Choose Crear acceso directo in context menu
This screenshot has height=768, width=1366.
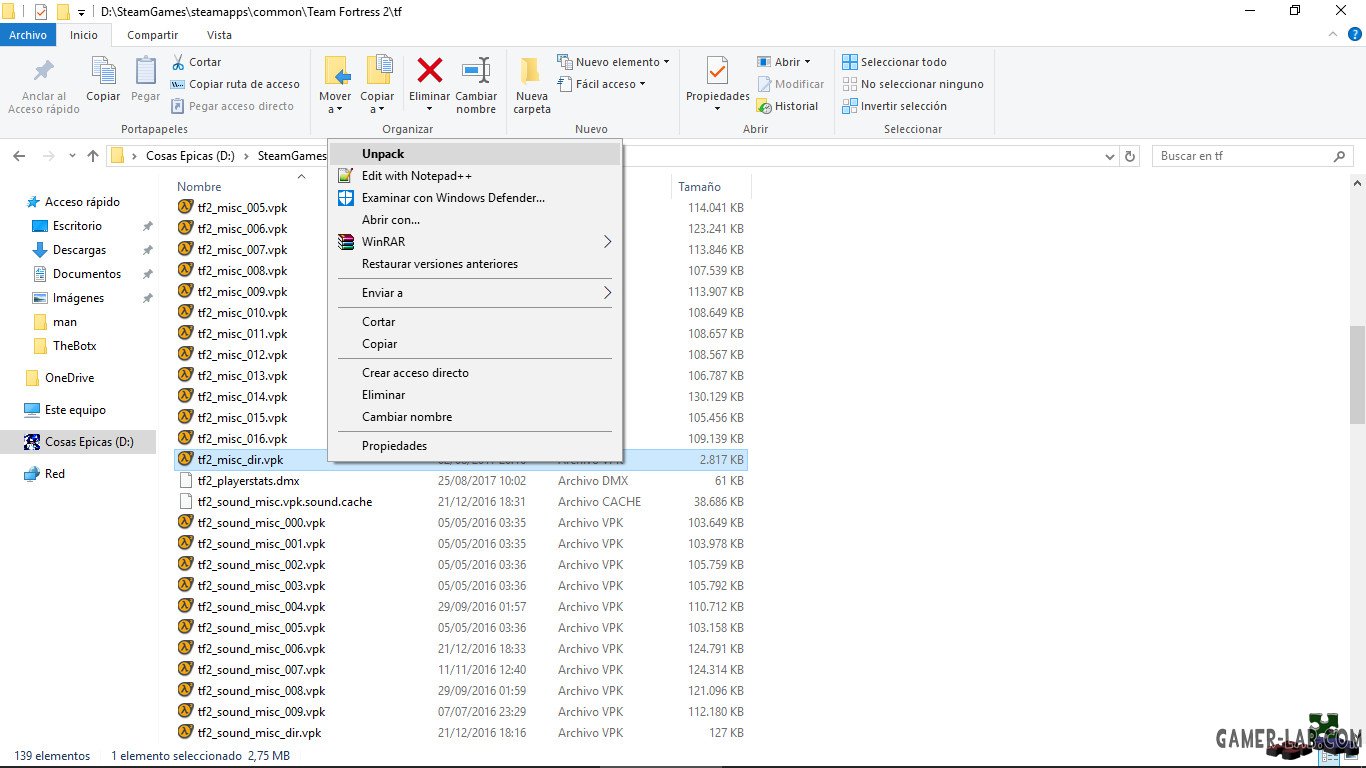(x=475, y=373)
